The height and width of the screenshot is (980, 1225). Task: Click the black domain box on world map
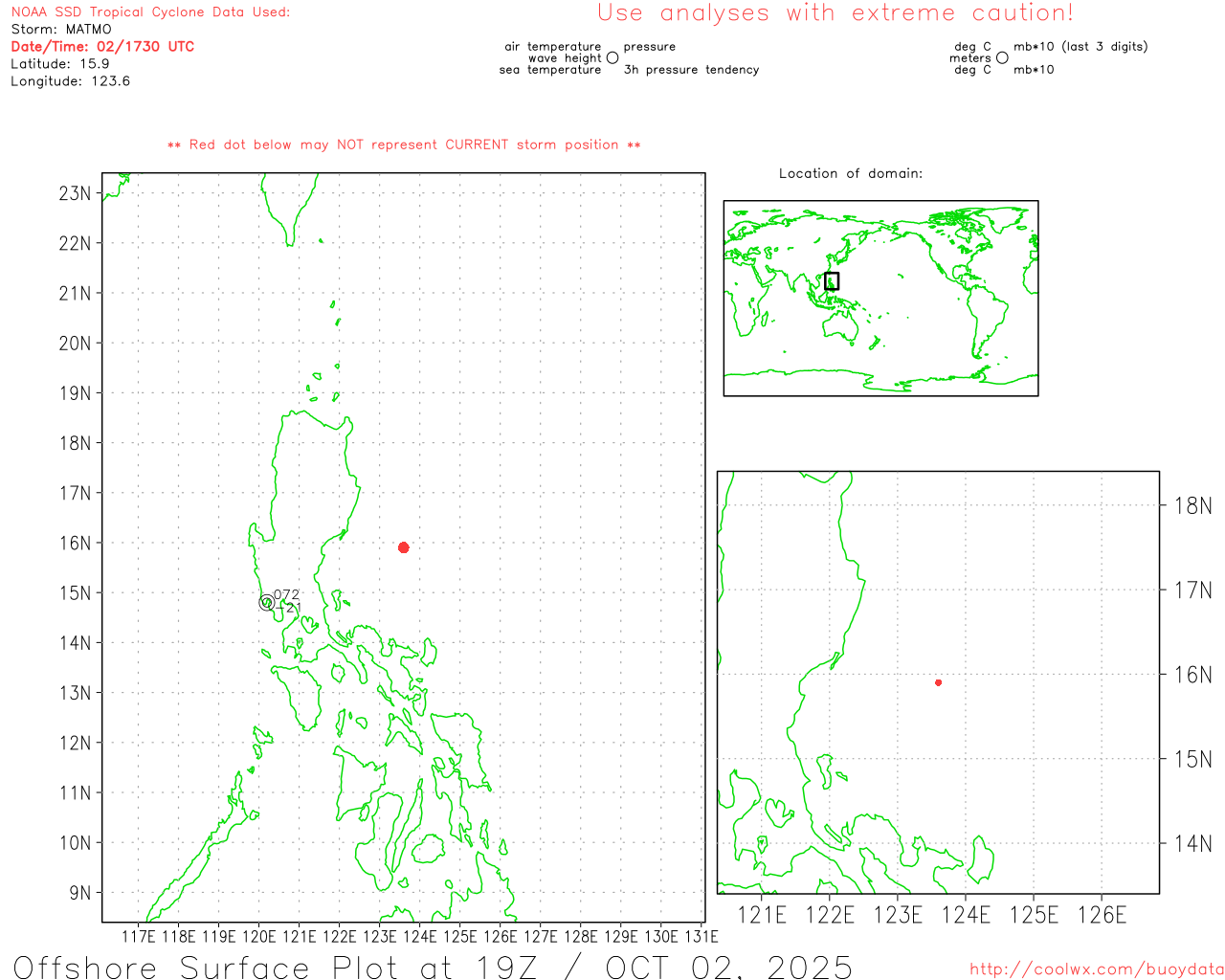pos(832,281)
